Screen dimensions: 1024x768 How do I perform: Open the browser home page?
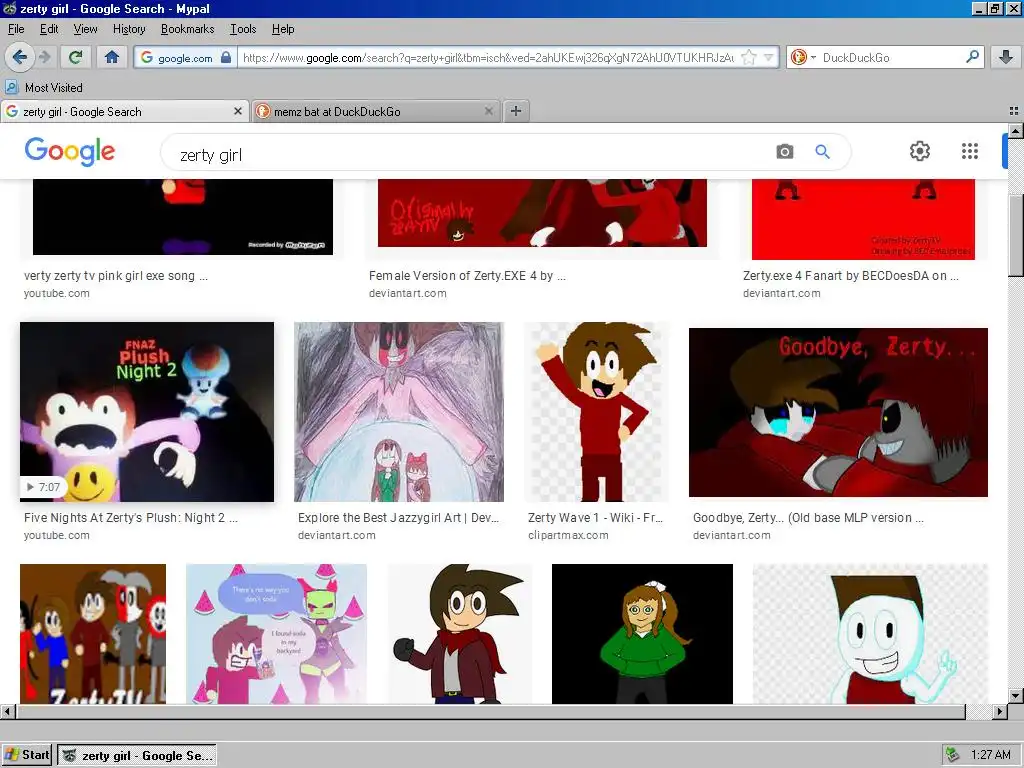(x=112, y=57)
